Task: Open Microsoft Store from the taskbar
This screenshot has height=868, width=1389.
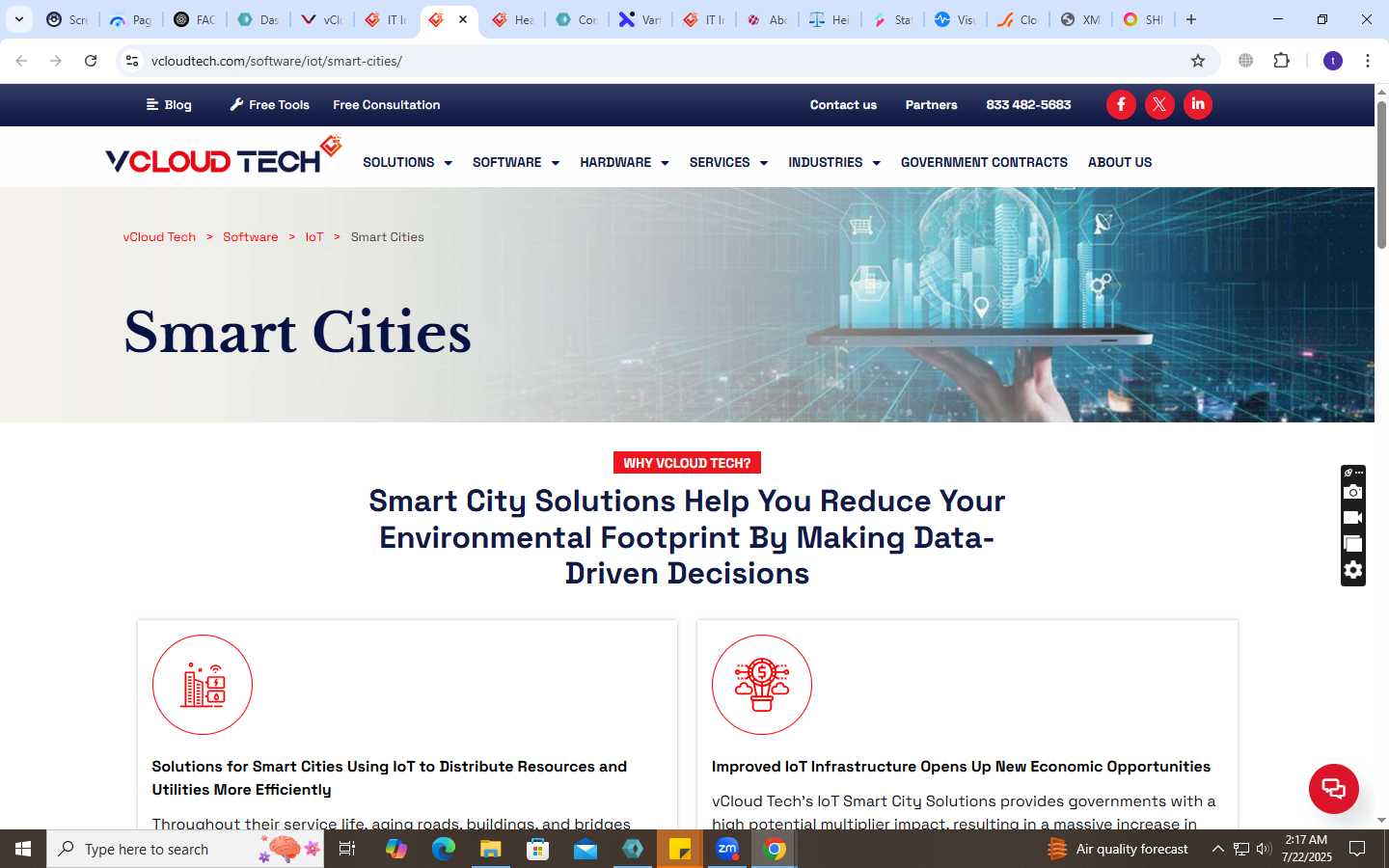Action: point(538,849)
